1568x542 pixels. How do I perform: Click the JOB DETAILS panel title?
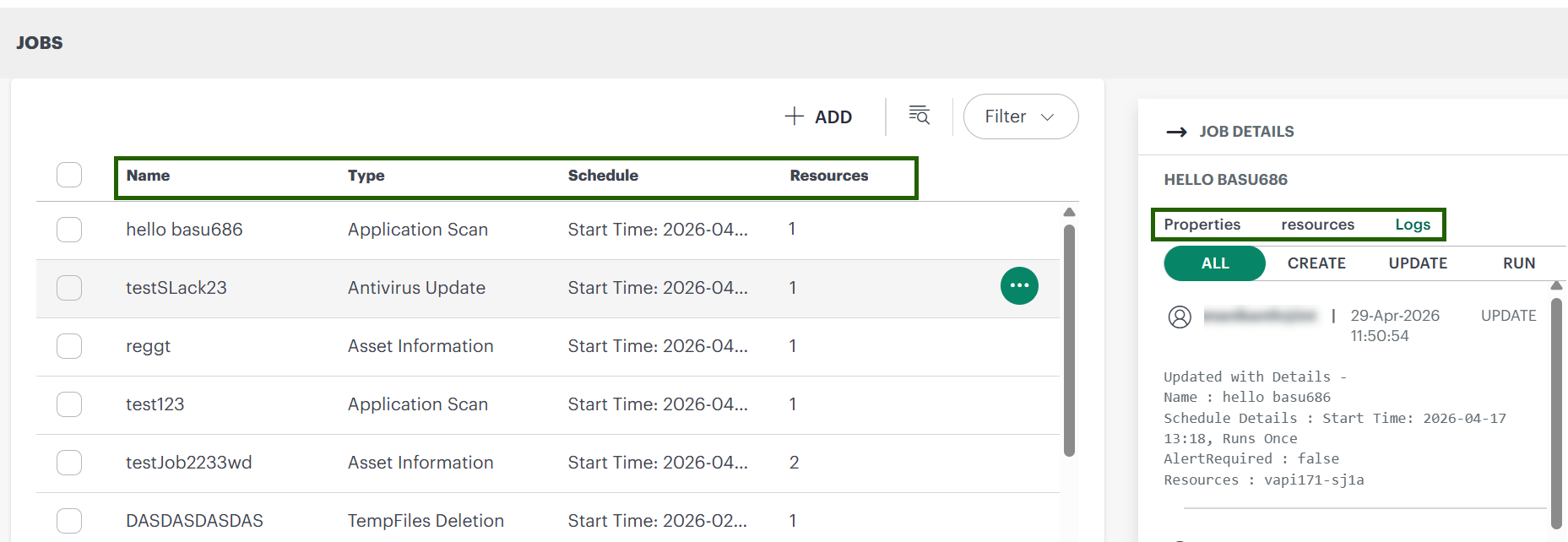coord(1246,132)
